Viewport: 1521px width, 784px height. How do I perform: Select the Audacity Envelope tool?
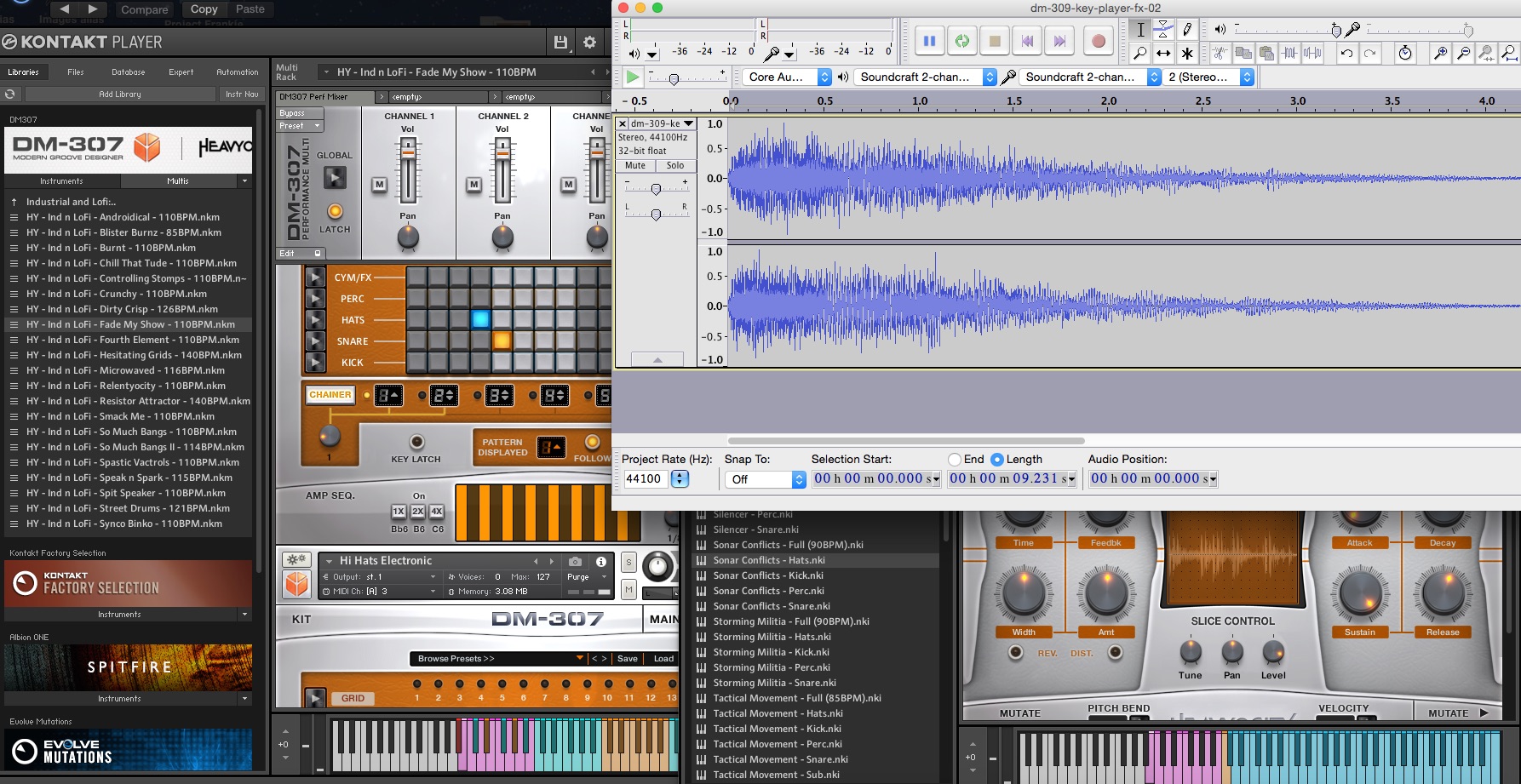(x=1163, y=30)
